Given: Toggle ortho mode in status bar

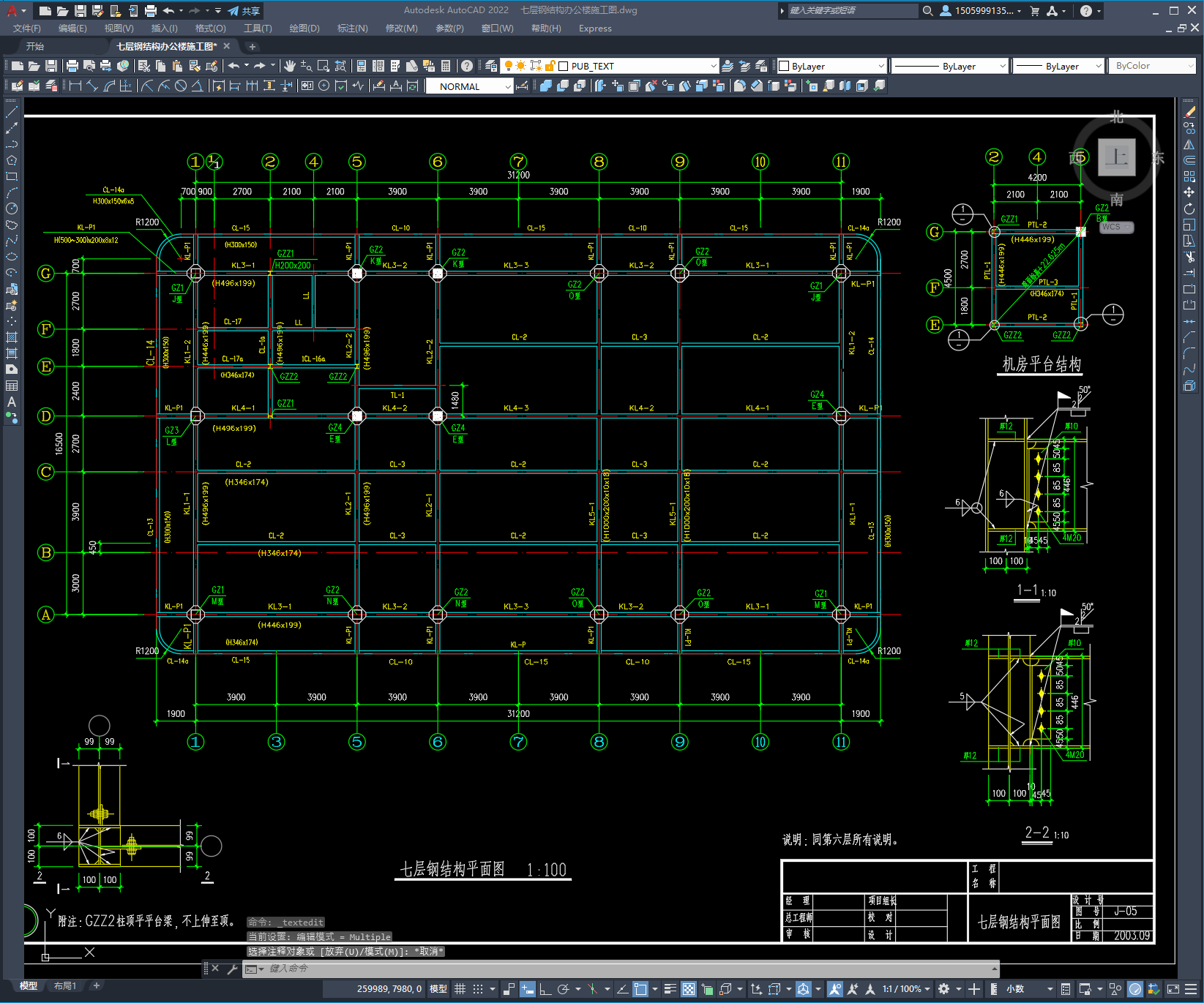Looking at the screenshot, I should pyautogui.click(x=545, y=989).
